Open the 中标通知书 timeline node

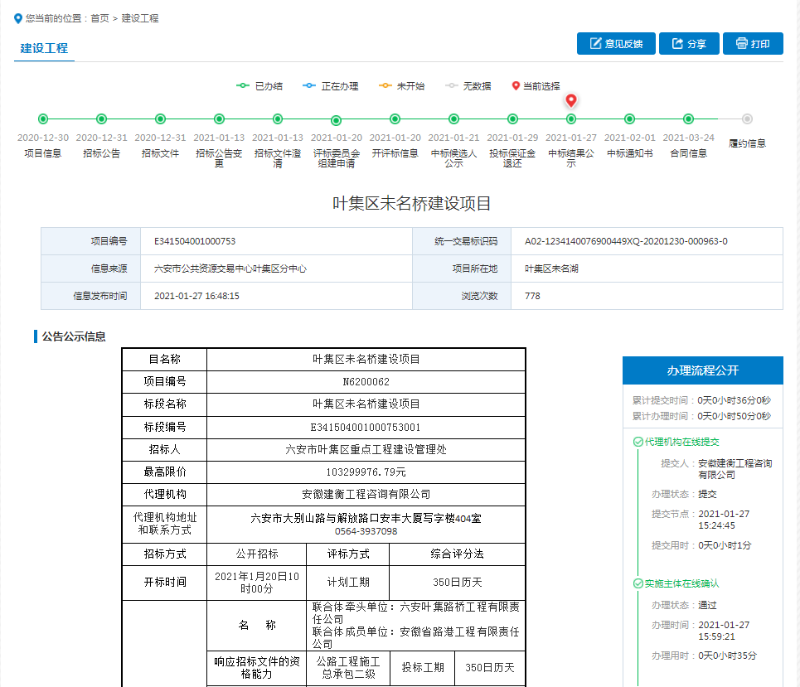[x=630, y=119]
